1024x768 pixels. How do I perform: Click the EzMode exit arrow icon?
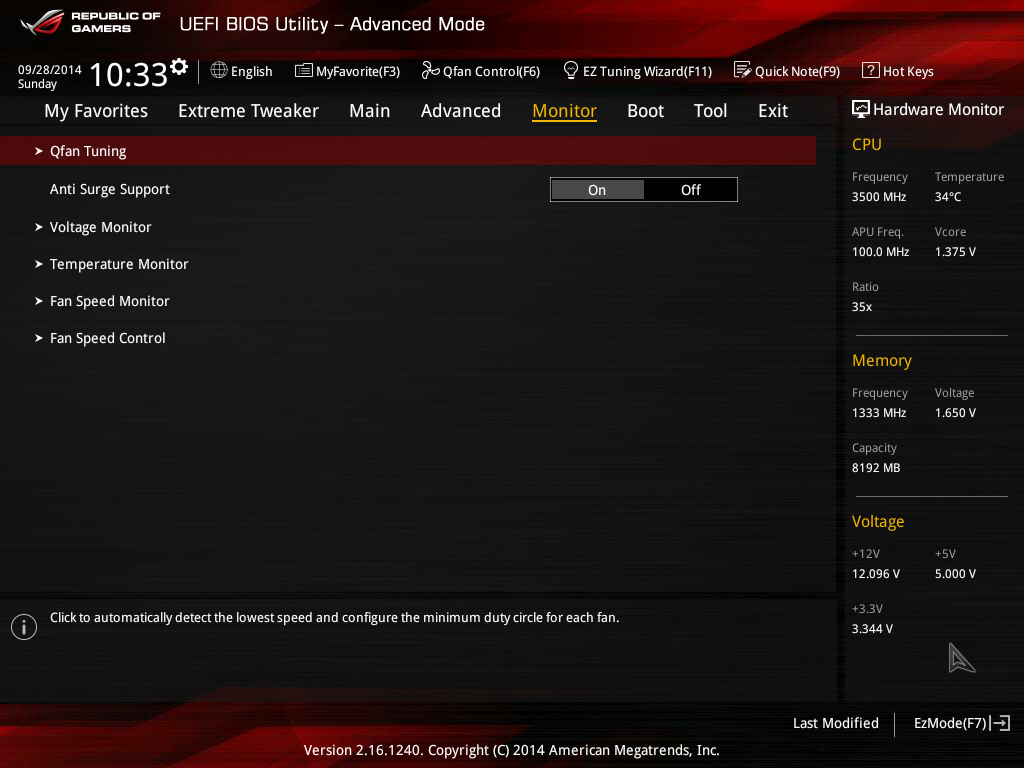tap(1000, 723)
